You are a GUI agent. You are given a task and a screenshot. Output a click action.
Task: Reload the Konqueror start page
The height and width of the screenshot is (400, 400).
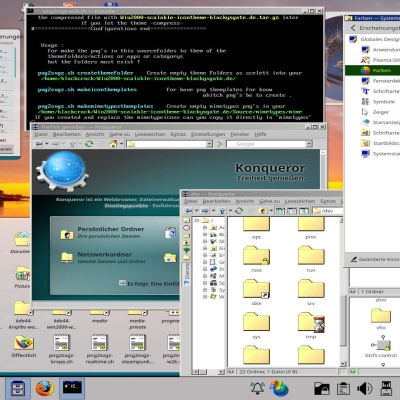(89, 144)
